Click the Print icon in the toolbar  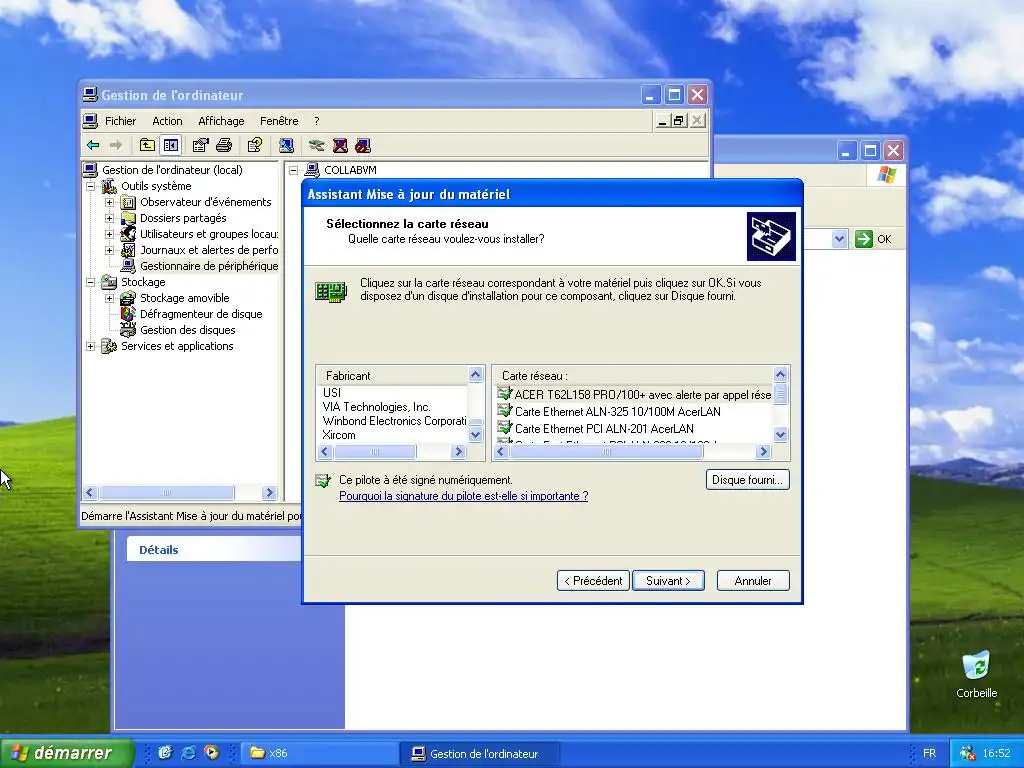(224, 145)
